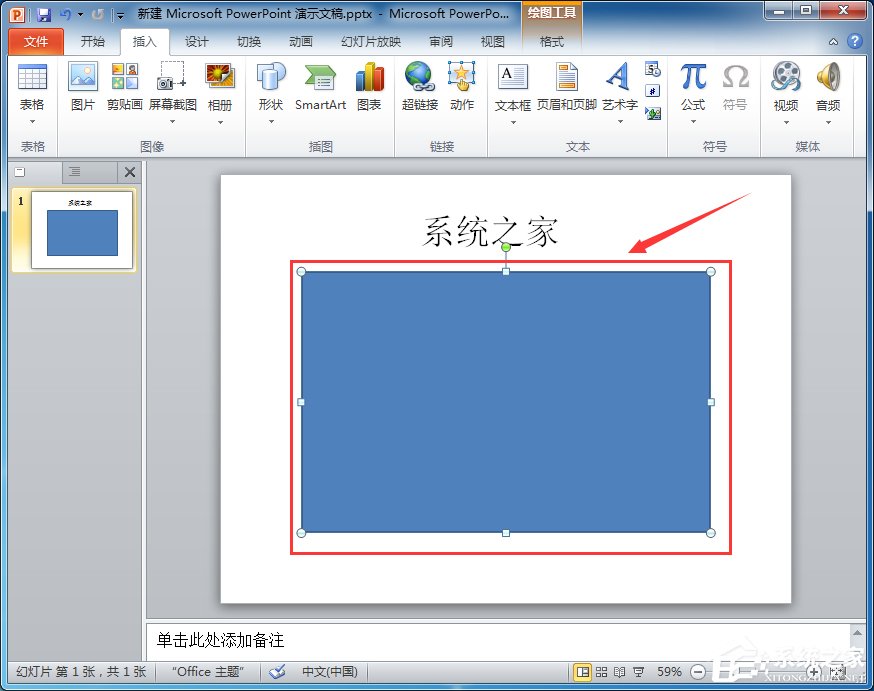Switch to 幻灯片浏览 slide sorter view

[x=602, y=672]
